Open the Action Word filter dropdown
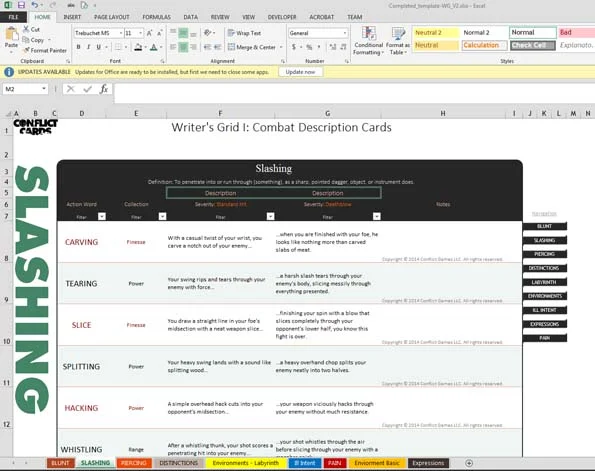 pos(102,216)
